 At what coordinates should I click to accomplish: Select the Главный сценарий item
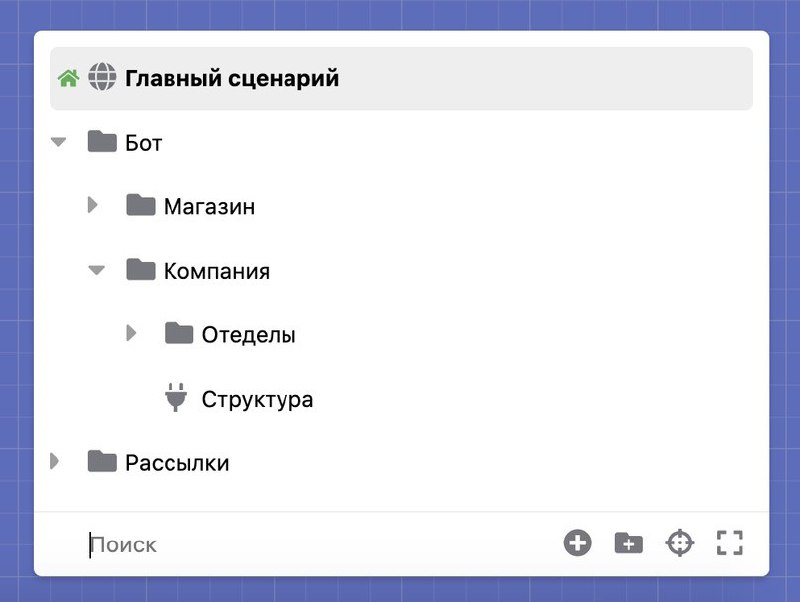[401, 78]
